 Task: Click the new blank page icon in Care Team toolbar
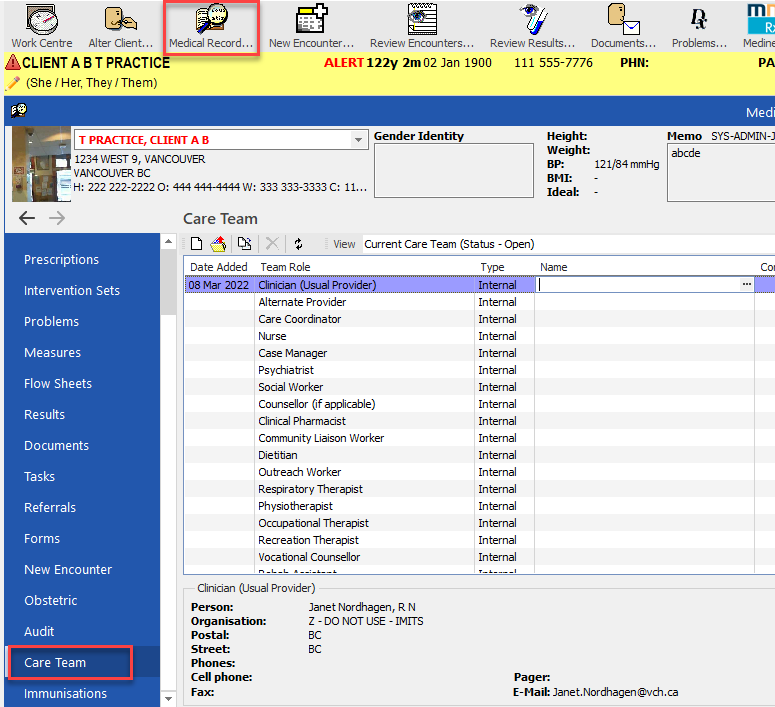[196, 244]
